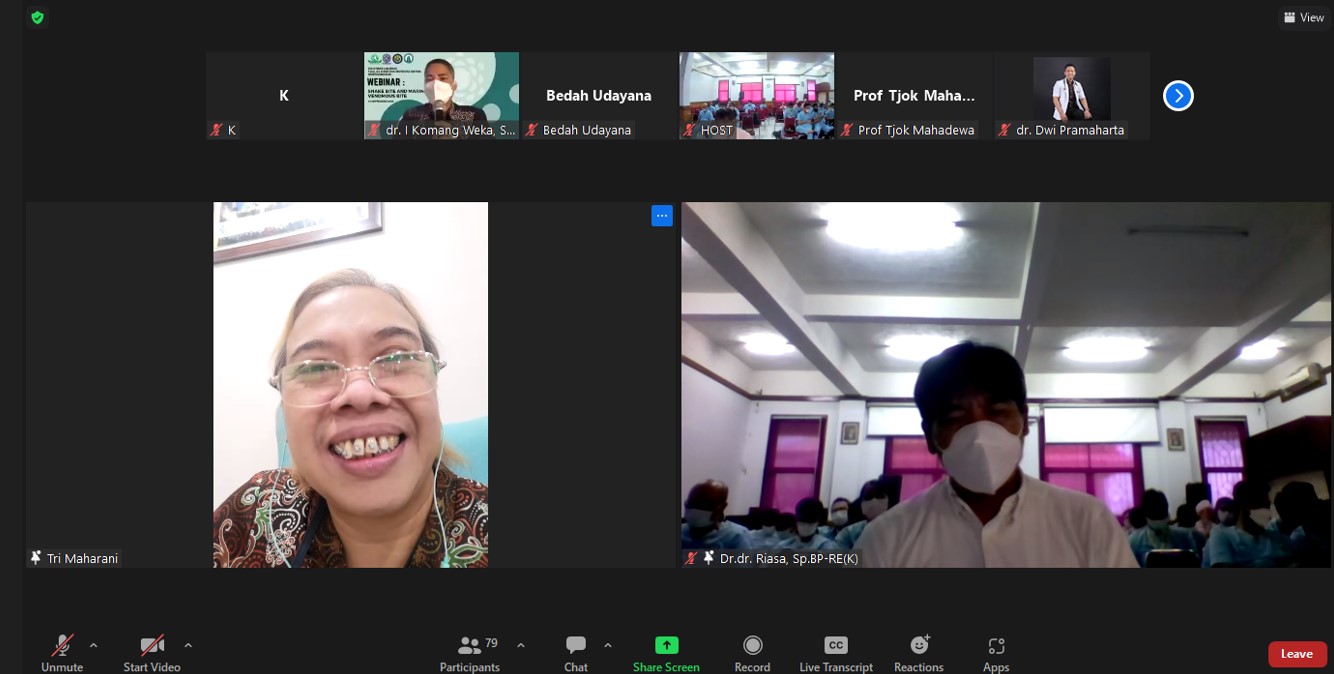Click the green encryption shield icon
1334x674 pixels.
pos(37,17)
